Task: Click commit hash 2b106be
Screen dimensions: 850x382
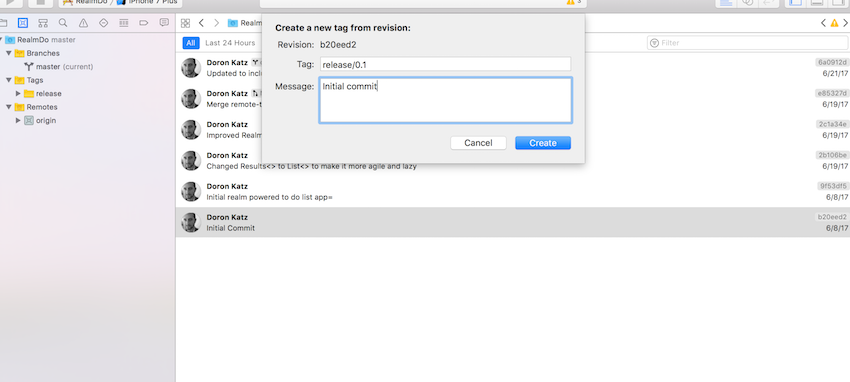Action: (832, 155)
